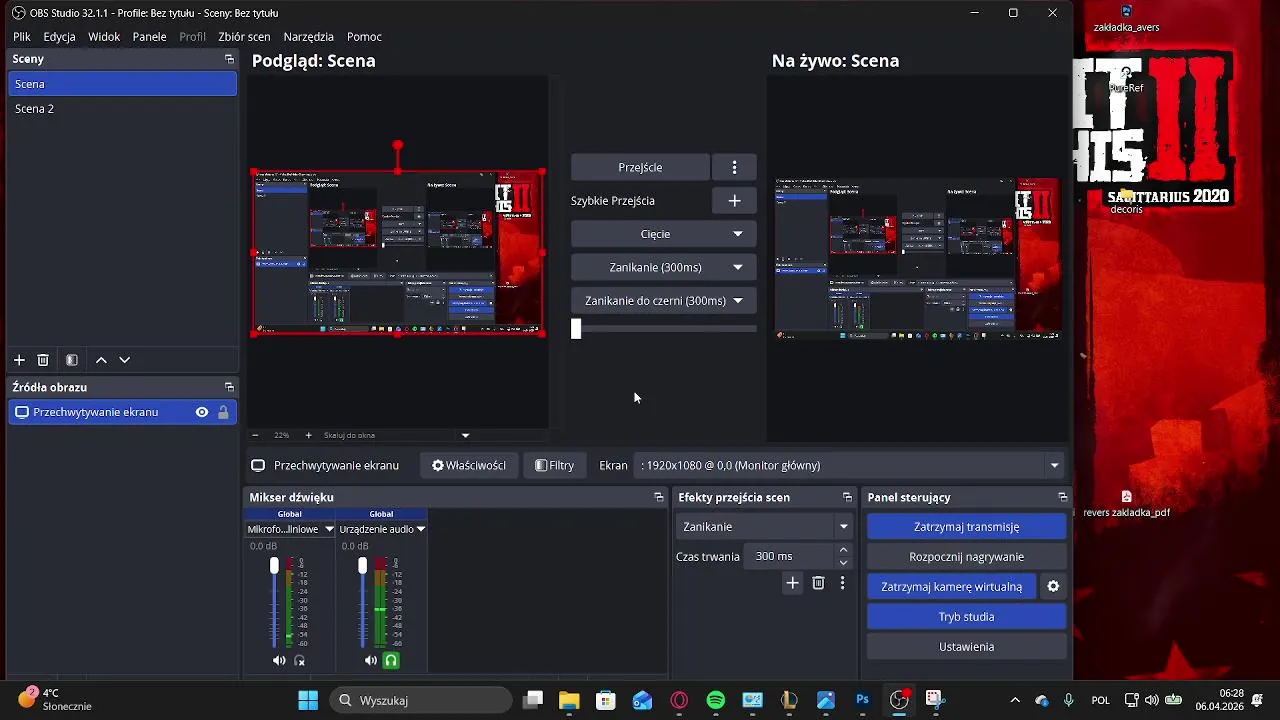Viewport: 1280px width, 720px height.
Task: Remove selected scene with the trash icon
Action: [x=43, y=360]
